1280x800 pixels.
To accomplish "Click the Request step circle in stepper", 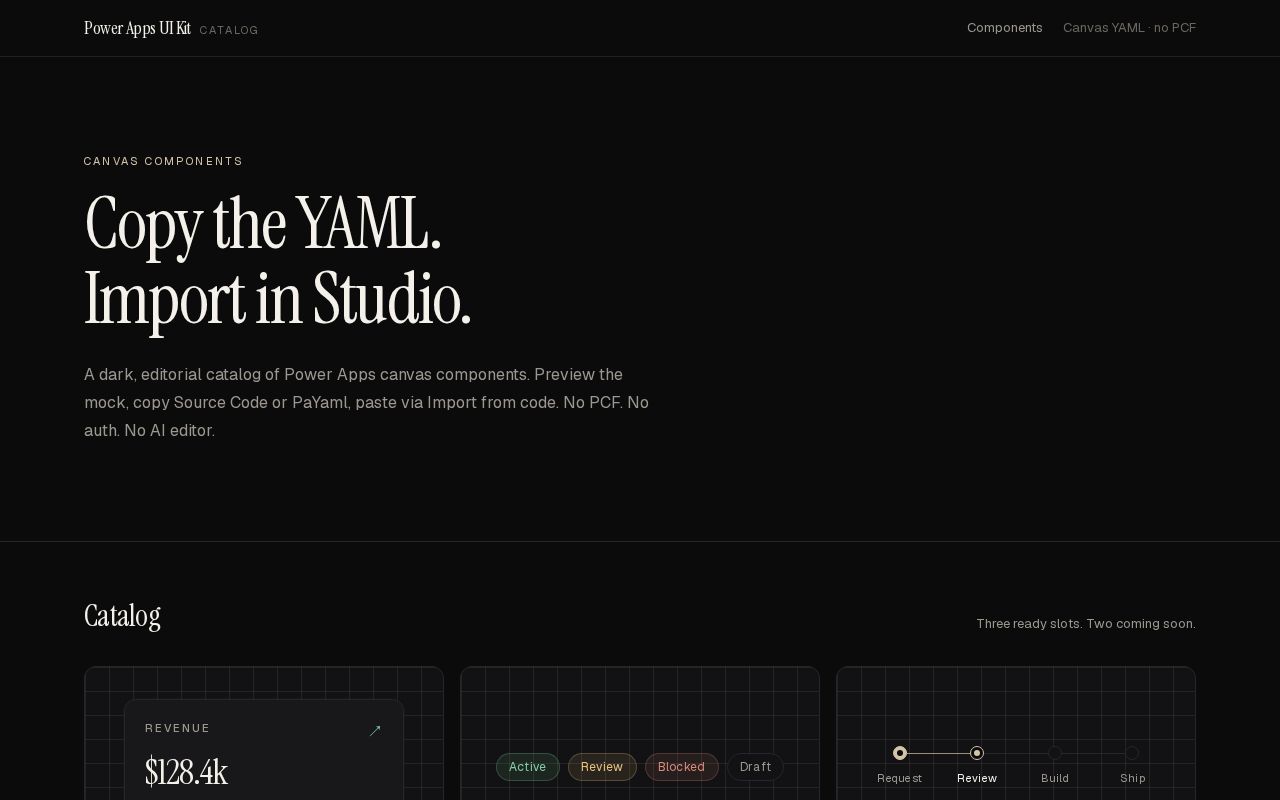I will point(900,753).
